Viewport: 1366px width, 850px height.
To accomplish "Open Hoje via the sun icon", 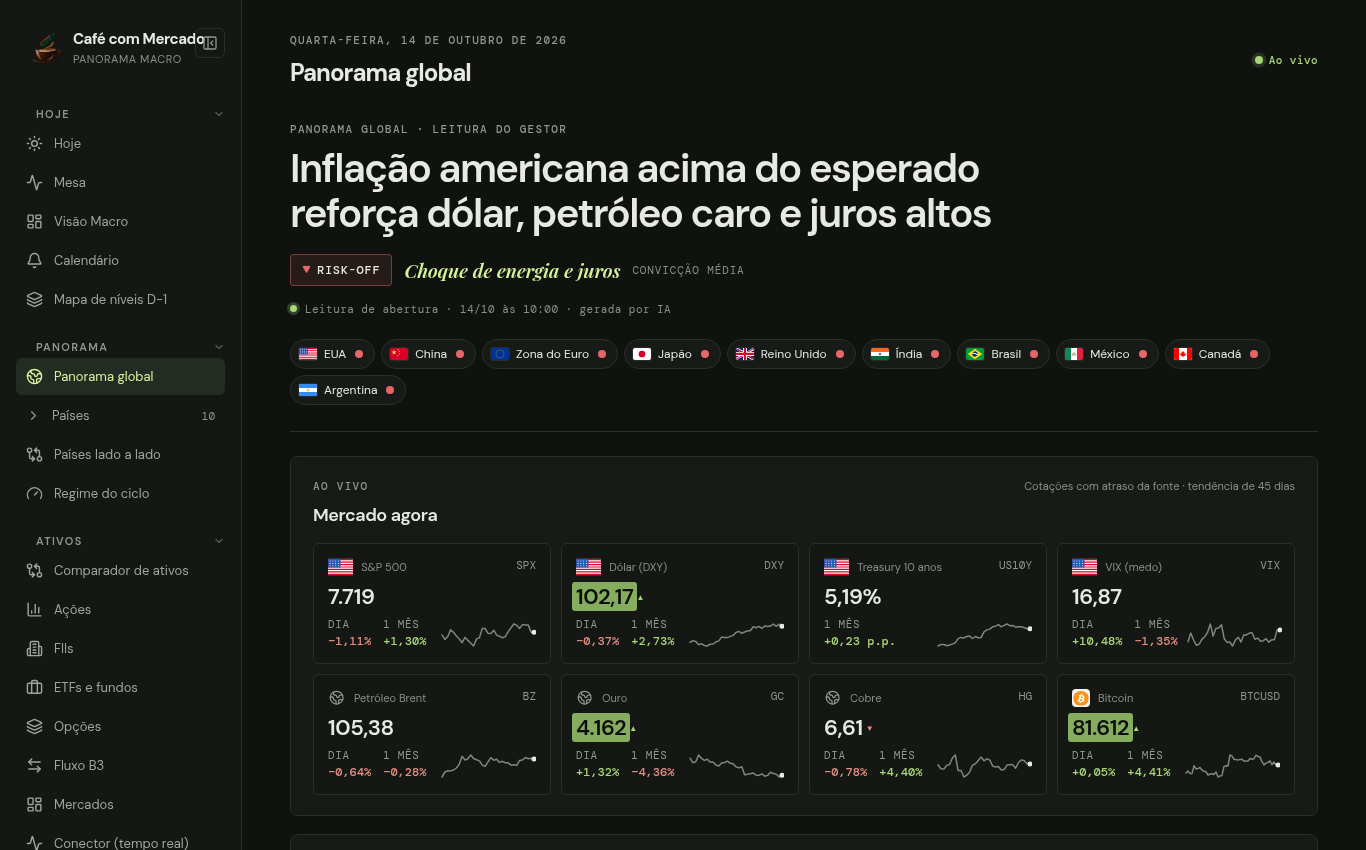I will coord(35,144).
